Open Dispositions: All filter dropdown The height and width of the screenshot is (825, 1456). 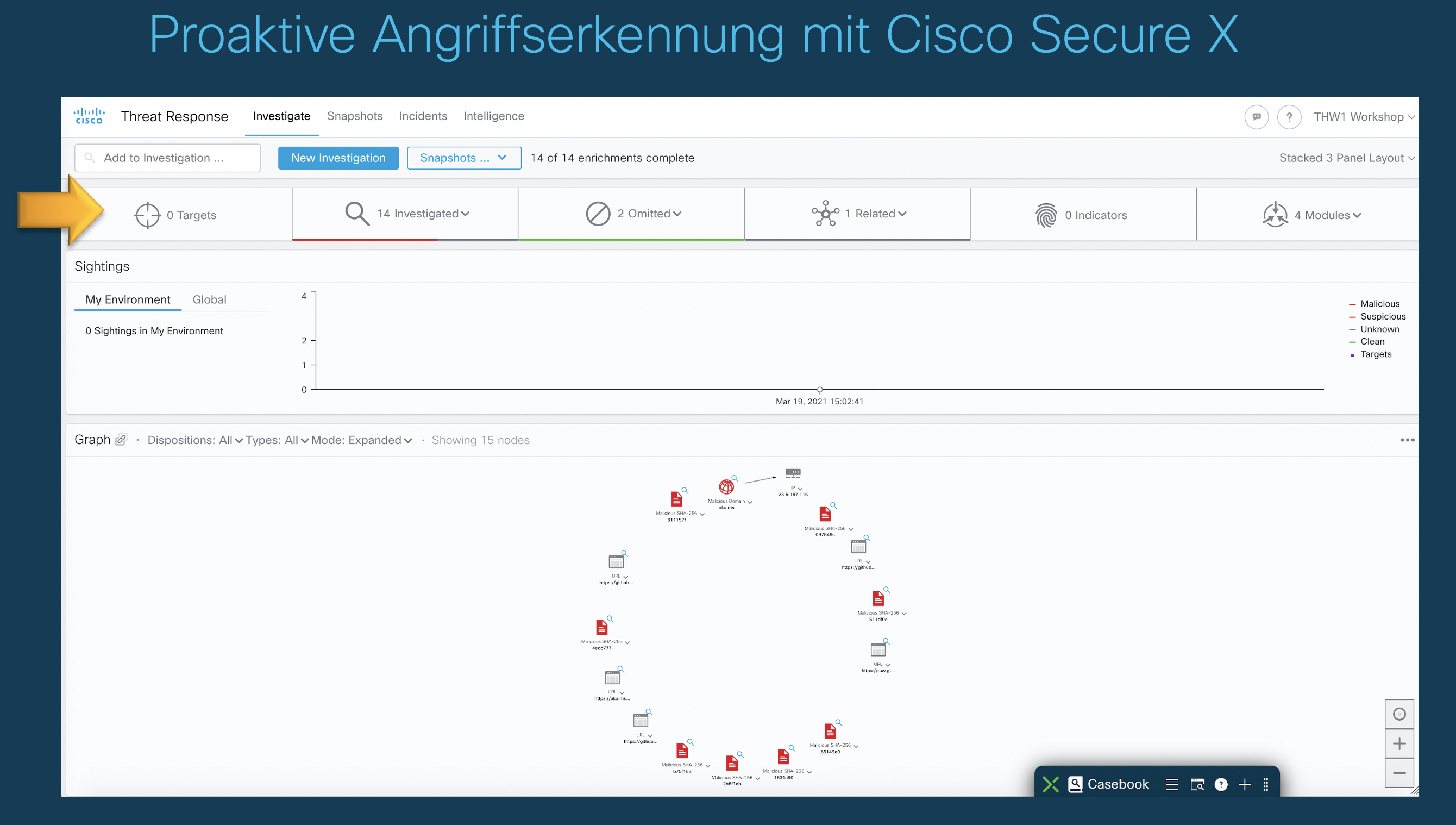click(195, 440)
